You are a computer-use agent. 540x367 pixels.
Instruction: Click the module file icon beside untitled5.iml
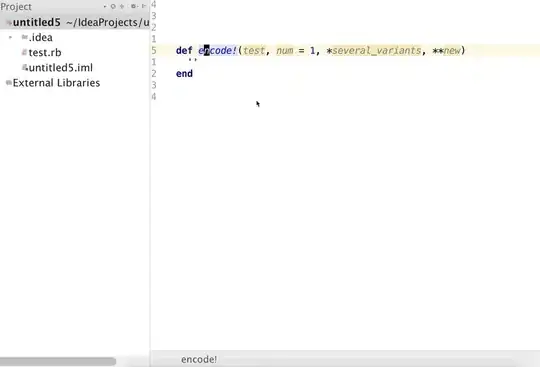click(x=24, y=67)
